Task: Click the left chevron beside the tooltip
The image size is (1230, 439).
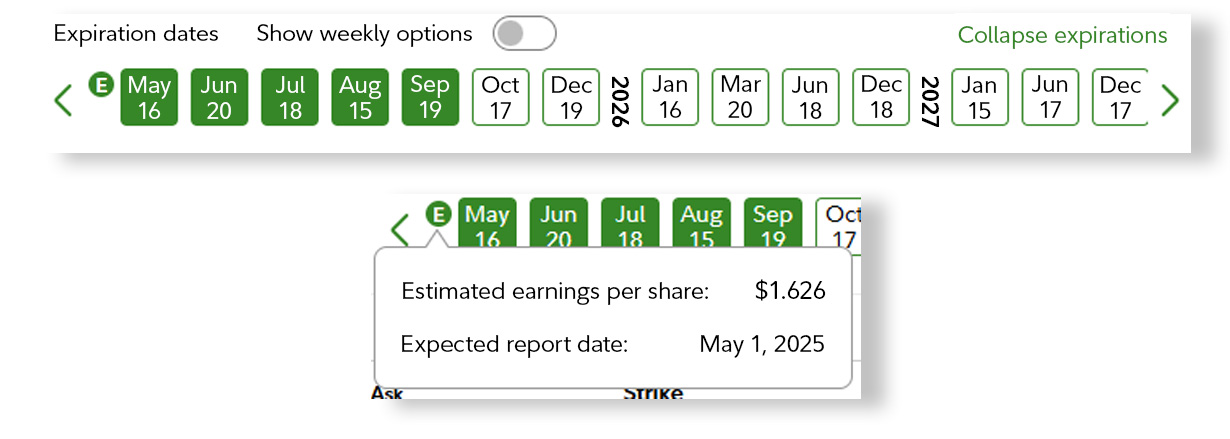Action: click(400, 229)
